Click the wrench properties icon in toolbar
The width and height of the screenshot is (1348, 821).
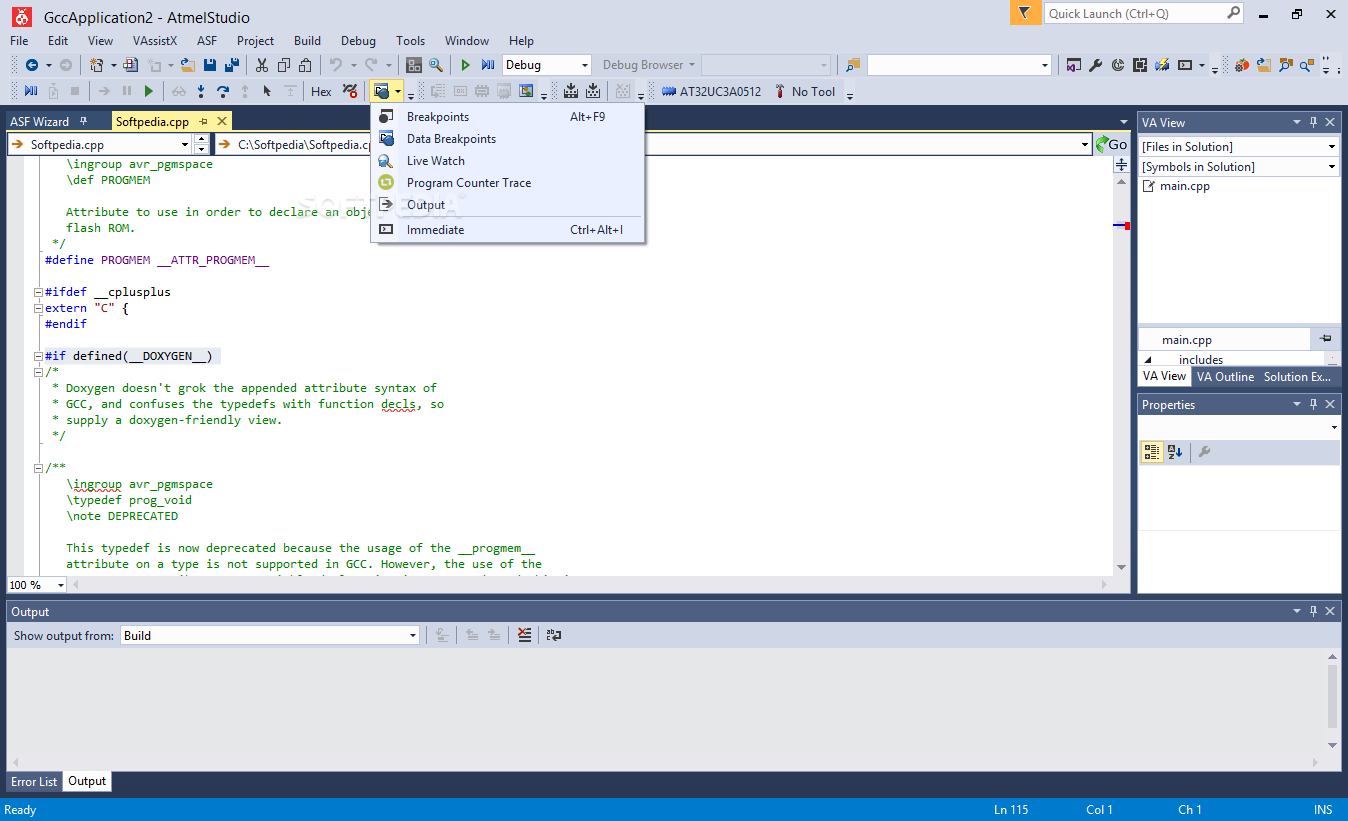[x=1096, y=65]
